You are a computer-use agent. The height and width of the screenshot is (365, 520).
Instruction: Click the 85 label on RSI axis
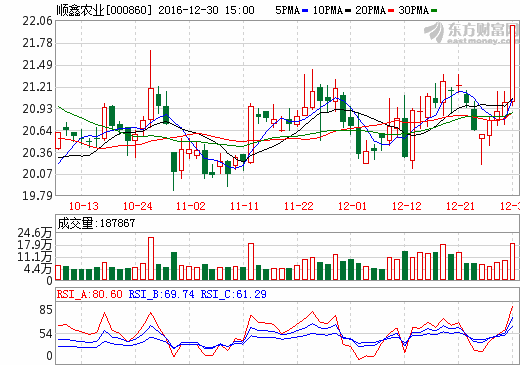pos(46,310)
